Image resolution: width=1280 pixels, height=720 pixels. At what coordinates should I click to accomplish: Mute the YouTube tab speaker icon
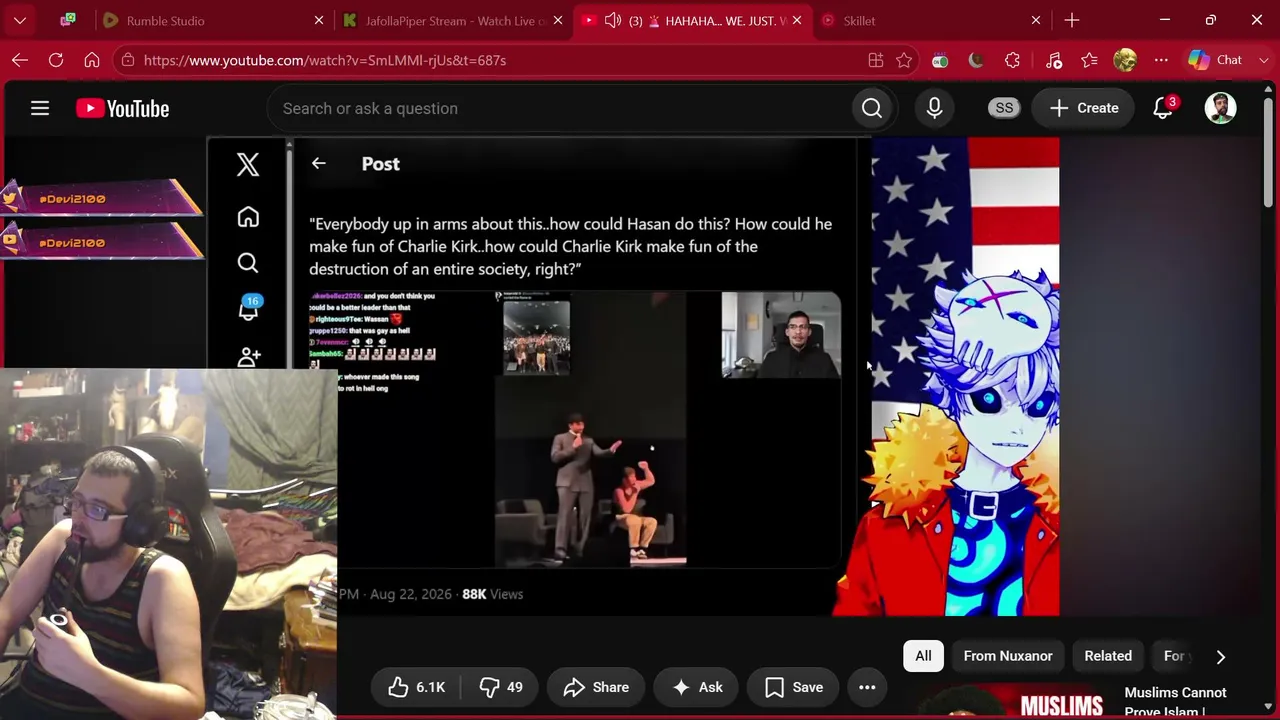click(613, 20)
